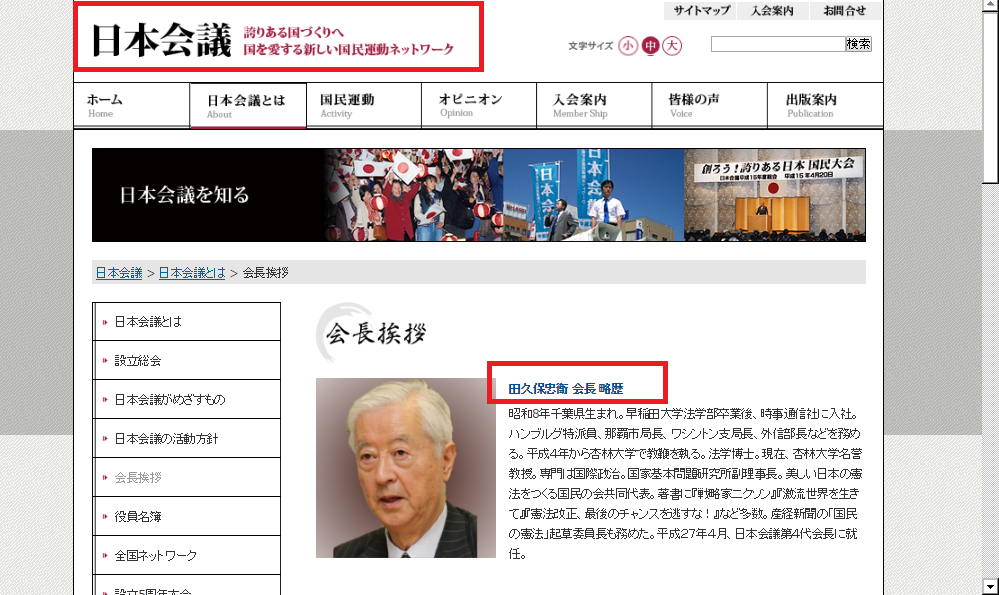999x595 pixels.
Task: Select large font size 大
Action: [672, 46]
